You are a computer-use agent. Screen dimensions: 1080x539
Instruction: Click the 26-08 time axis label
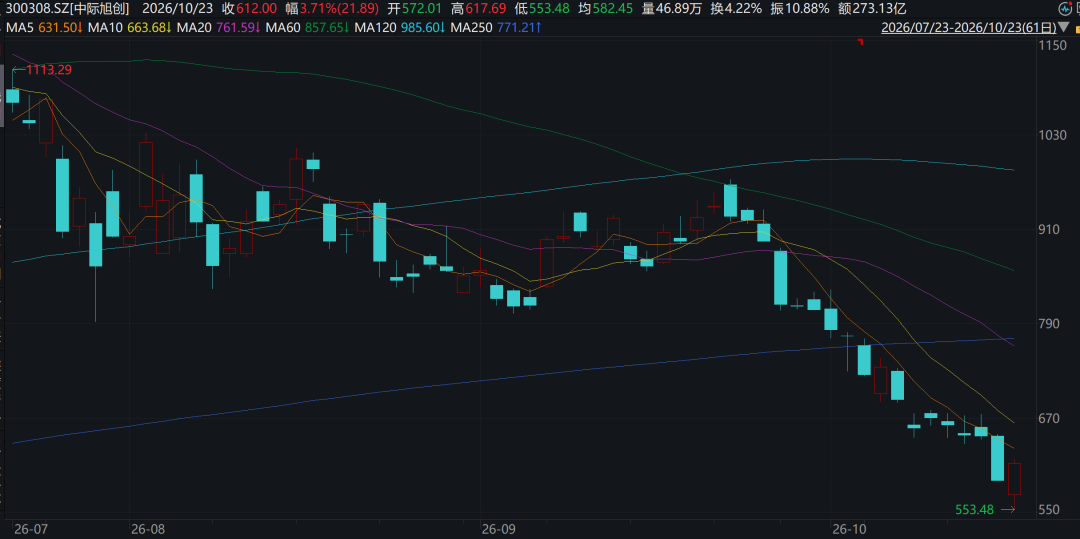(x=148, y=529)
